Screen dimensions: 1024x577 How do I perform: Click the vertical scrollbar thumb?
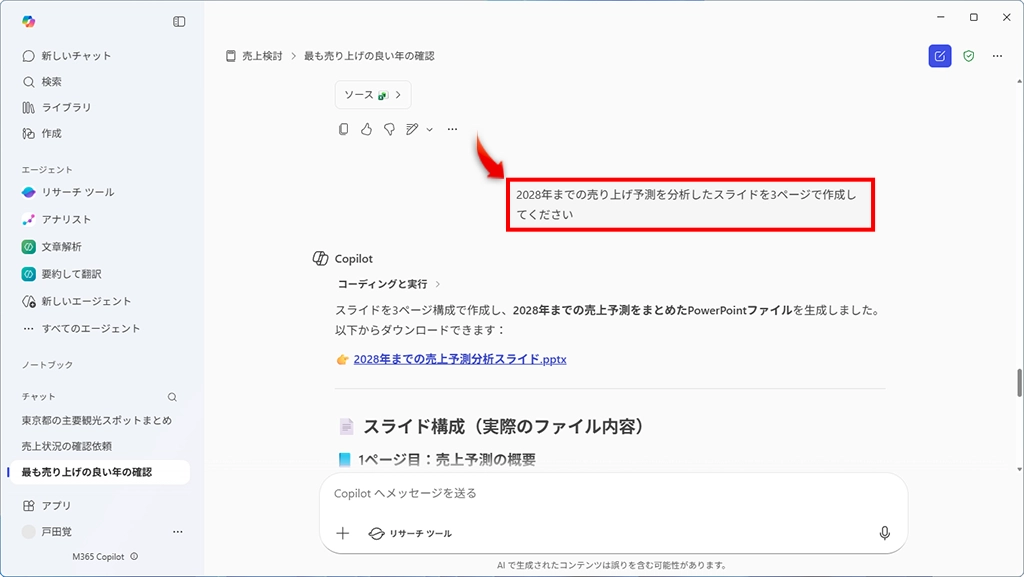point(1019,383)
